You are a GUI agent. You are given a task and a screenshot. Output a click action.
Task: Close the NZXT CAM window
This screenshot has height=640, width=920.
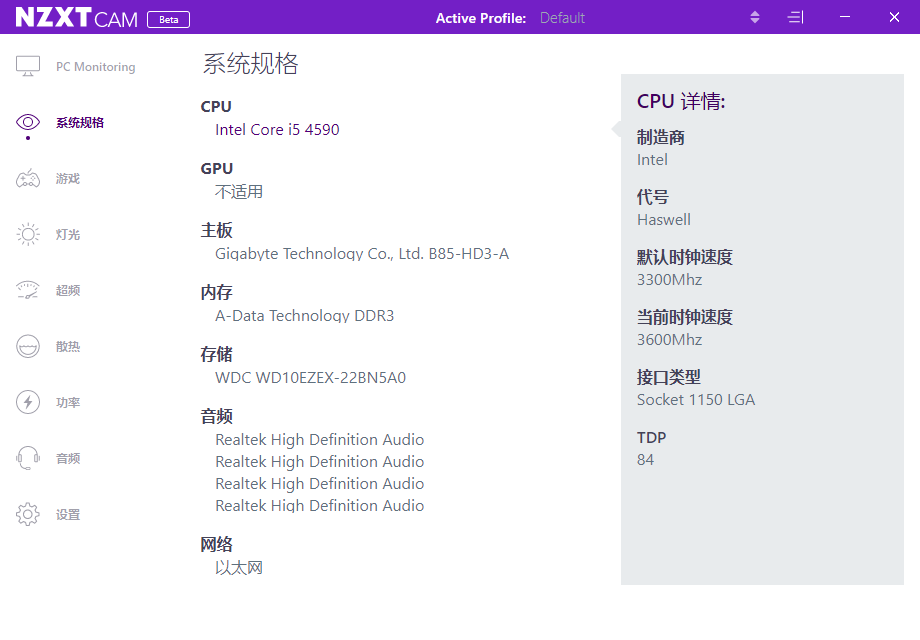coord(894,17)
